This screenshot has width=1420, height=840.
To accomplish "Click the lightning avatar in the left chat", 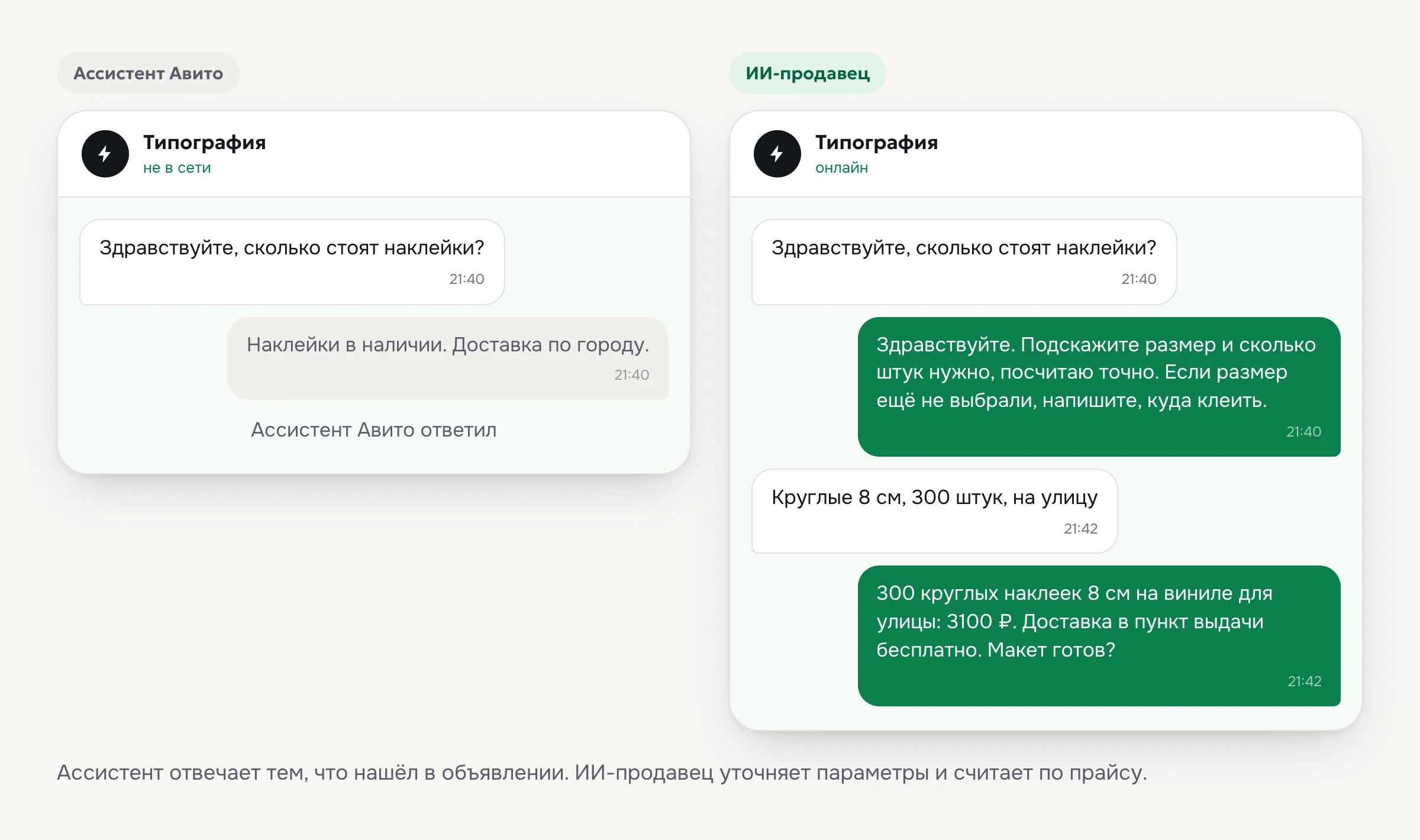I will tap(105, 154).
